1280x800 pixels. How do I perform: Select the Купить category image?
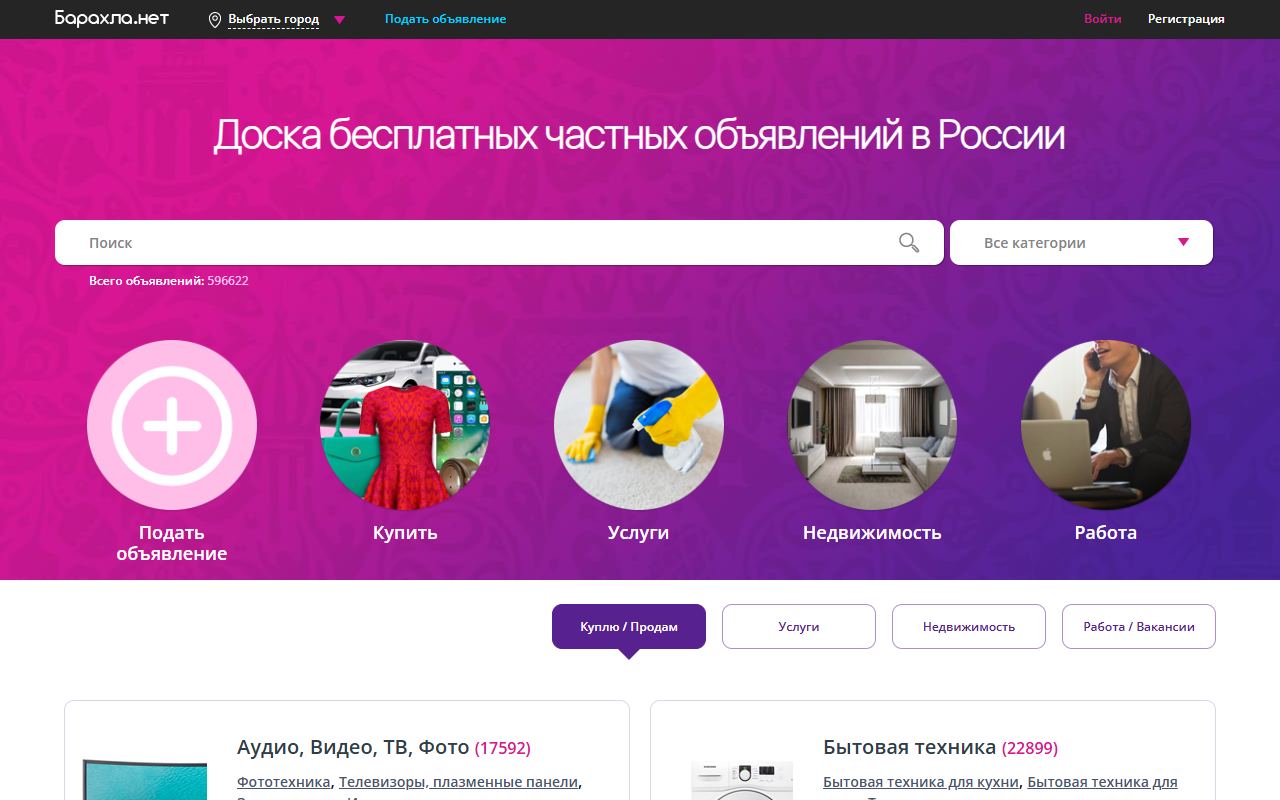click(x=405, y=425)
